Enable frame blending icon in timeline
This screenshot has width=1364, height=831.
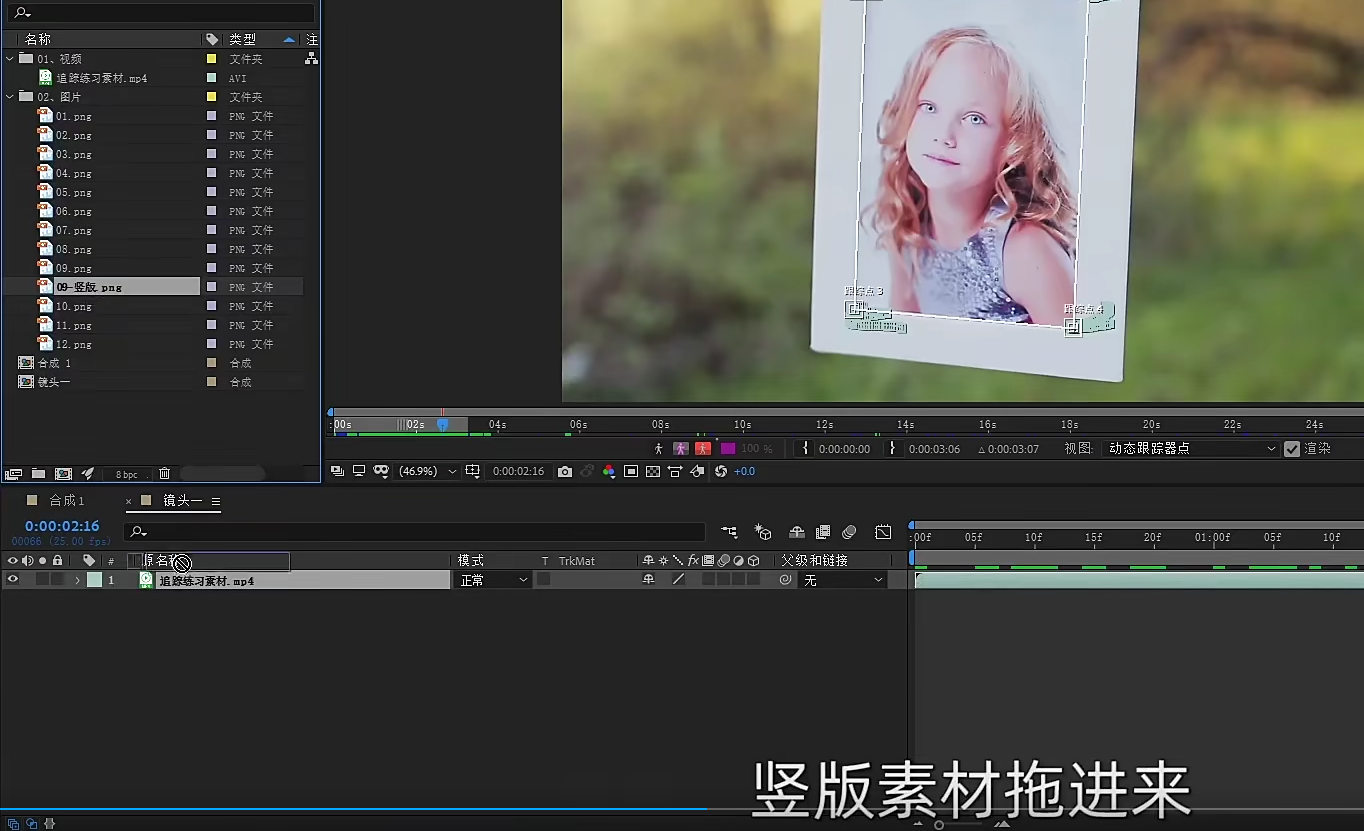click(x=823, y=532)
